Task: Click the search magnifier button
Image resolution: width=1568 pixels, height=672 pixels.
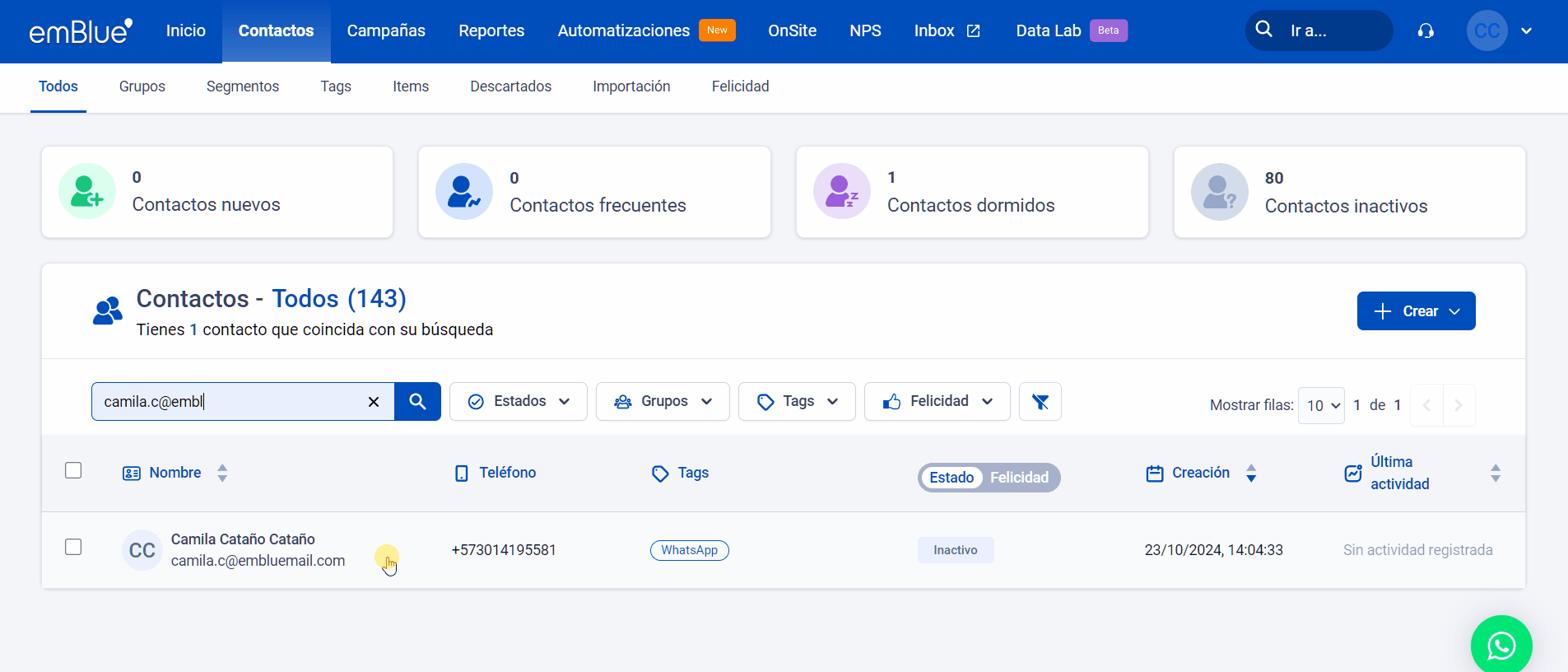Action: point(417,402)
